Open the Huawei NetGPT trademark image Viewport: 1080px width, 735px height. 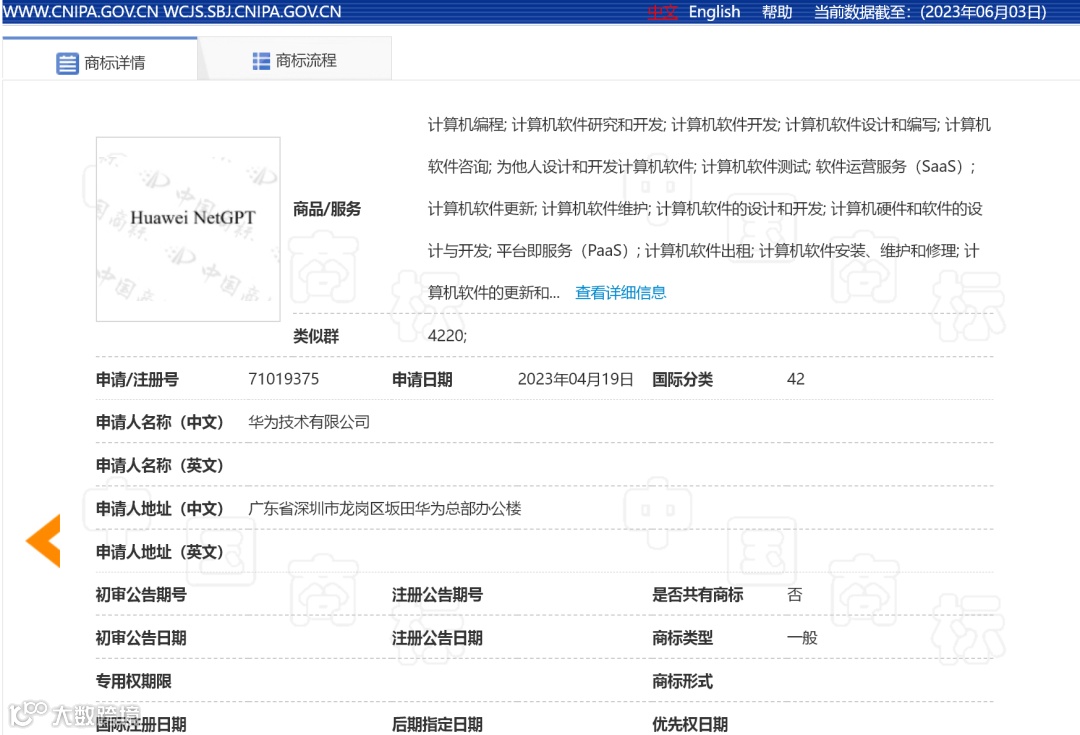[x=188, y=229]
